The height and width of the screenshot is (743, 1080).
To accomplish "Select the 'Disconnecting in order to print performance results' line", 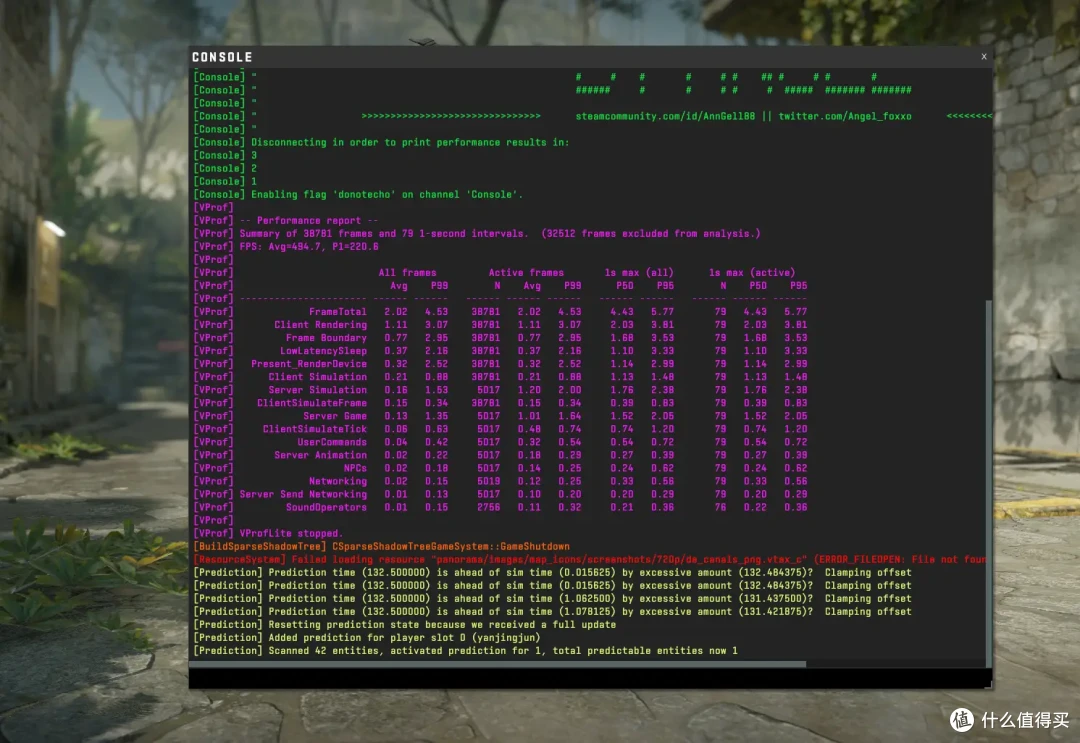I will [381, 143].
